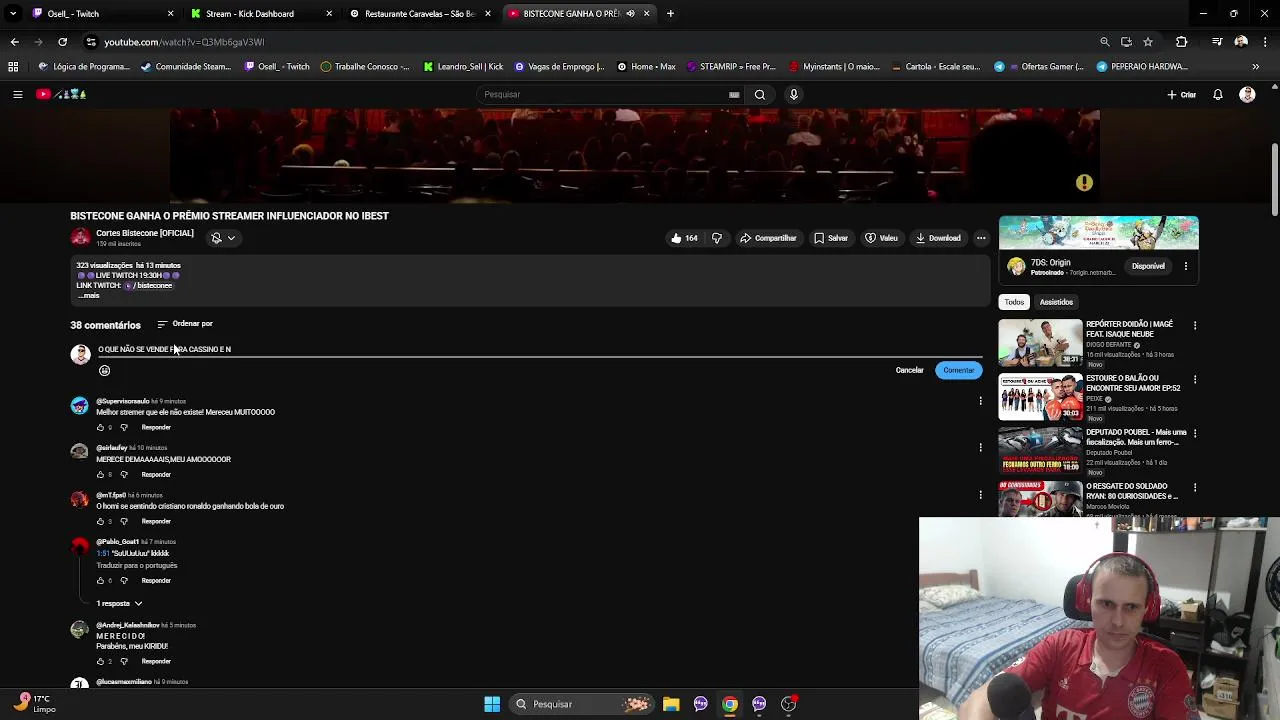1280x720 pixels.
Task: Open Estourei o Balão video thumbnail
Action: tap(1040, 397)
